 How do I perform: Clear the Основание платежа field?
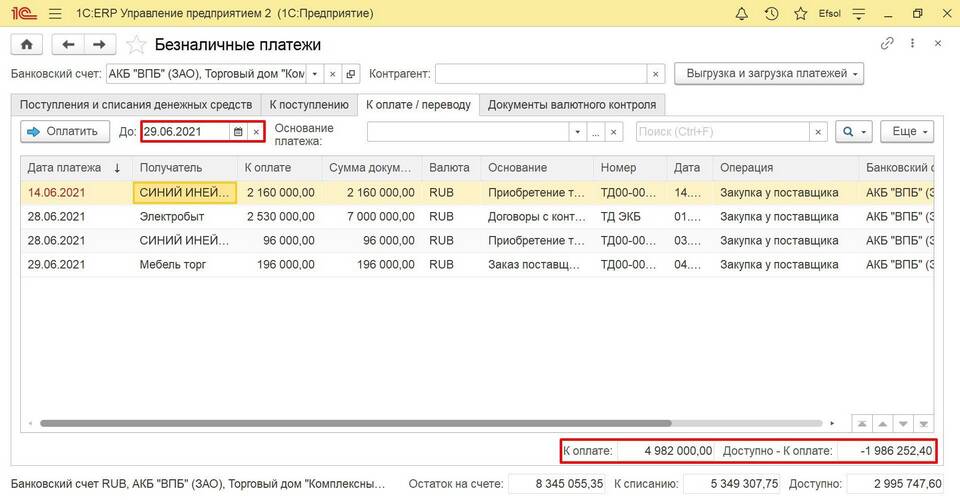(613, 132)
